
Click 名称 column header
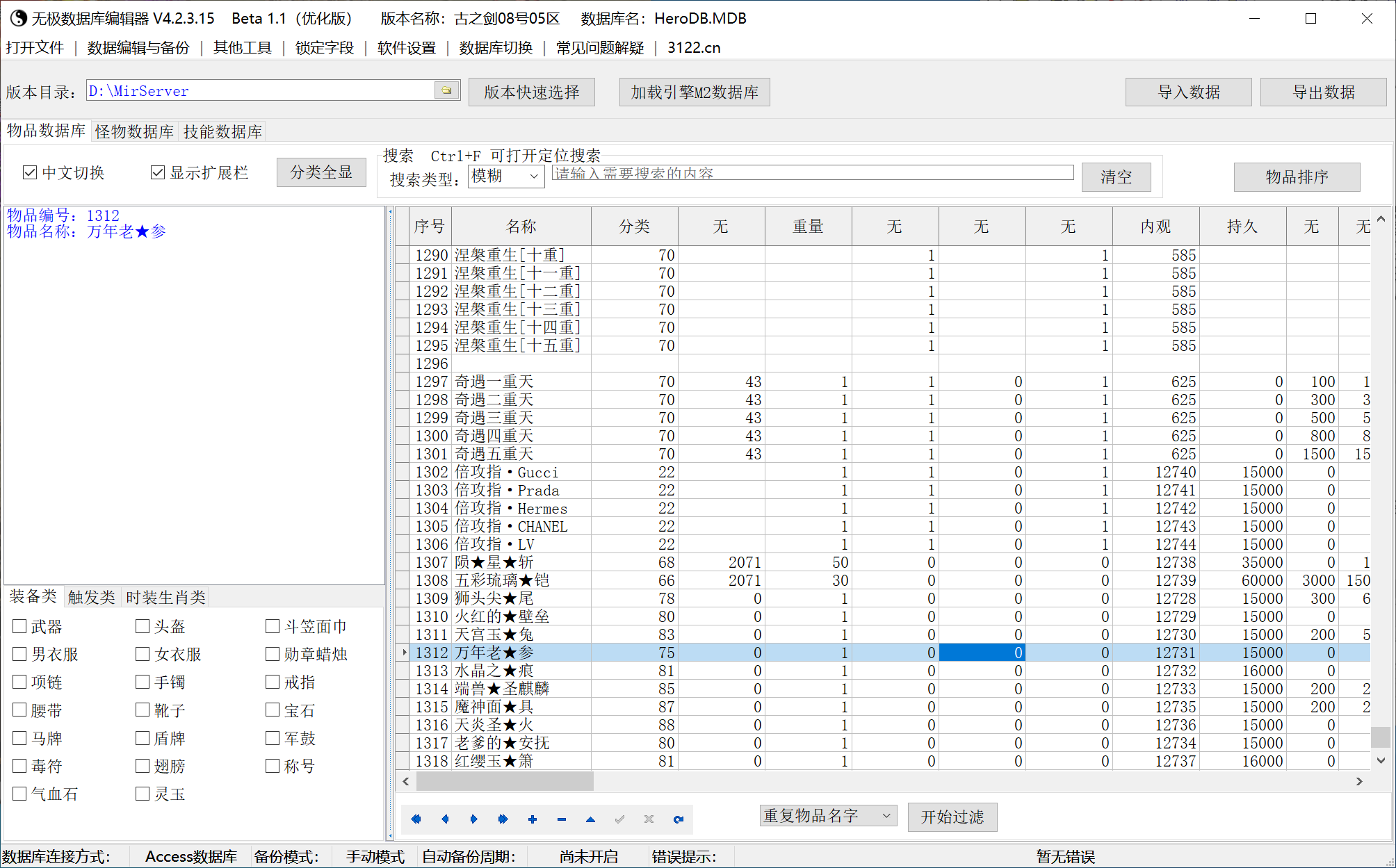pos(521,226)
